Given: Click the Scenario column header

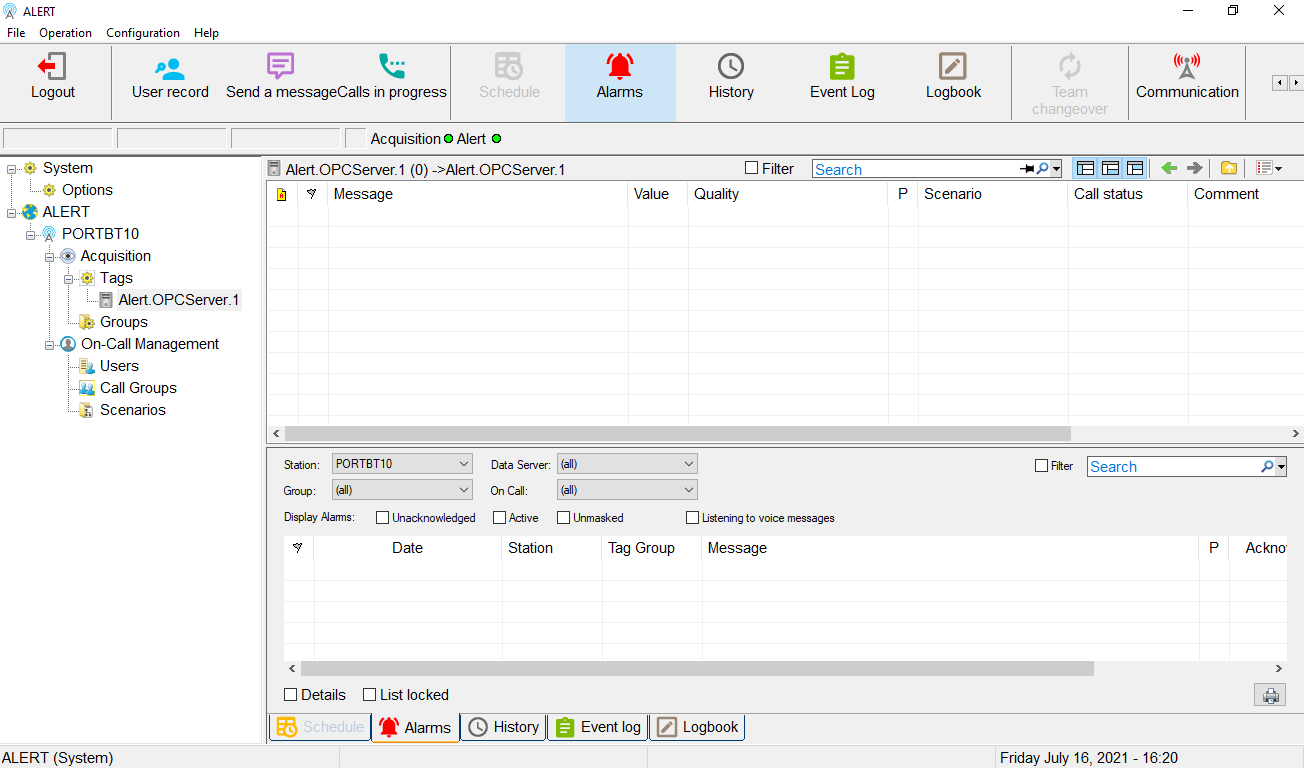Looking at the screenshot, I should (952, 194).
